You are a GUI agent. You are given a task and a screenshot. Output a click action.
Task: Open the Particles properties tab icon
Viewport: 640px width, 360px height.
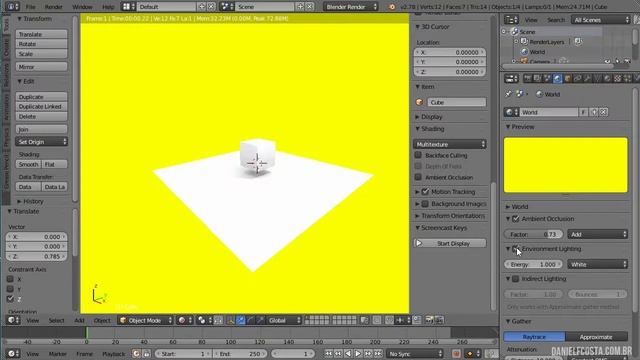(x=627, y=78)
